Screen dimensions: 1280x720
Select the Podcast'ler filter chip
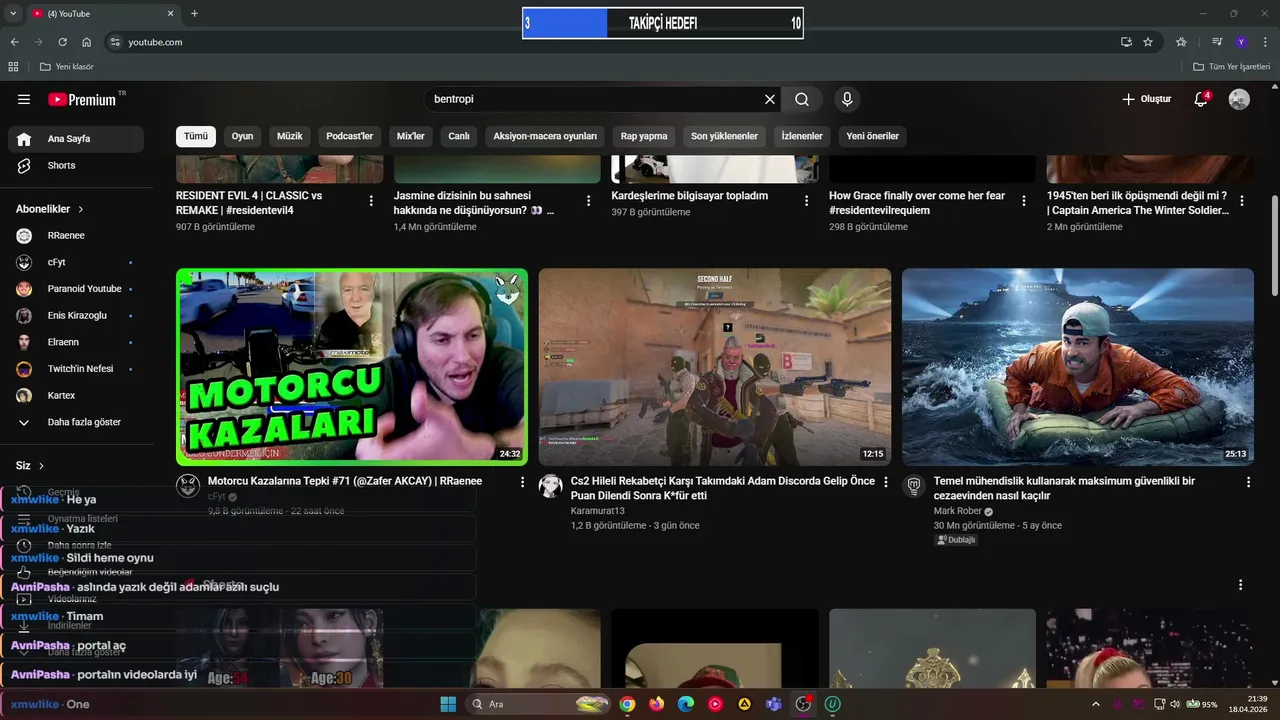click(350, 136)
